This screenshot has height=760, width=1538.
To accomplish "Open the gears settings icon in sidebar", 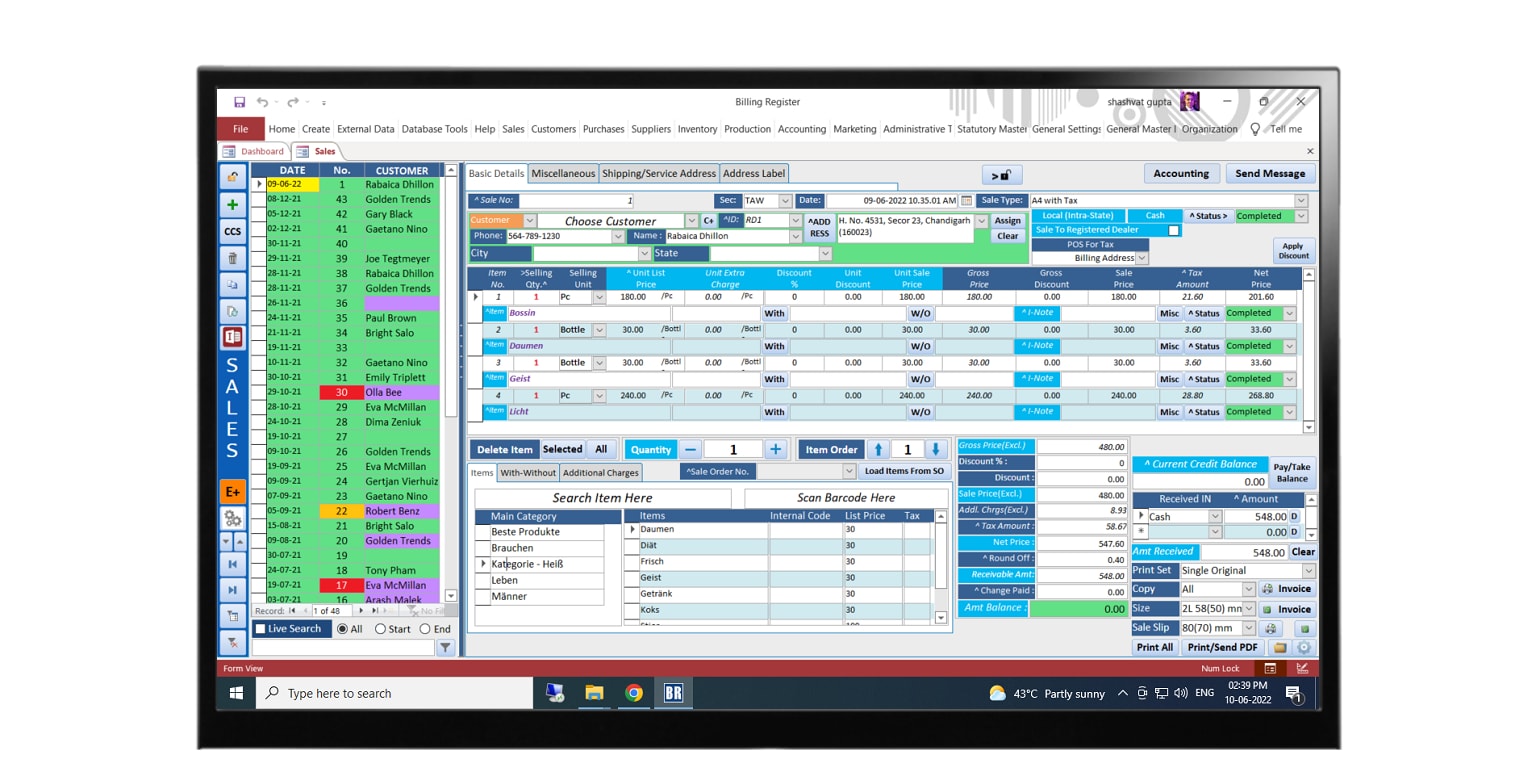I will coord(232,518).
